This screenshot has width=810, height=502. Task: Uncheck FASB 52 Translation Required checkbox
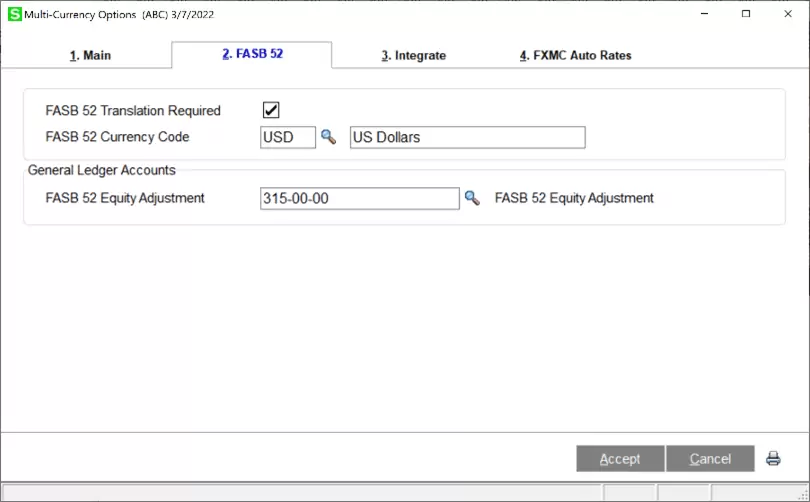pos(271,110)
